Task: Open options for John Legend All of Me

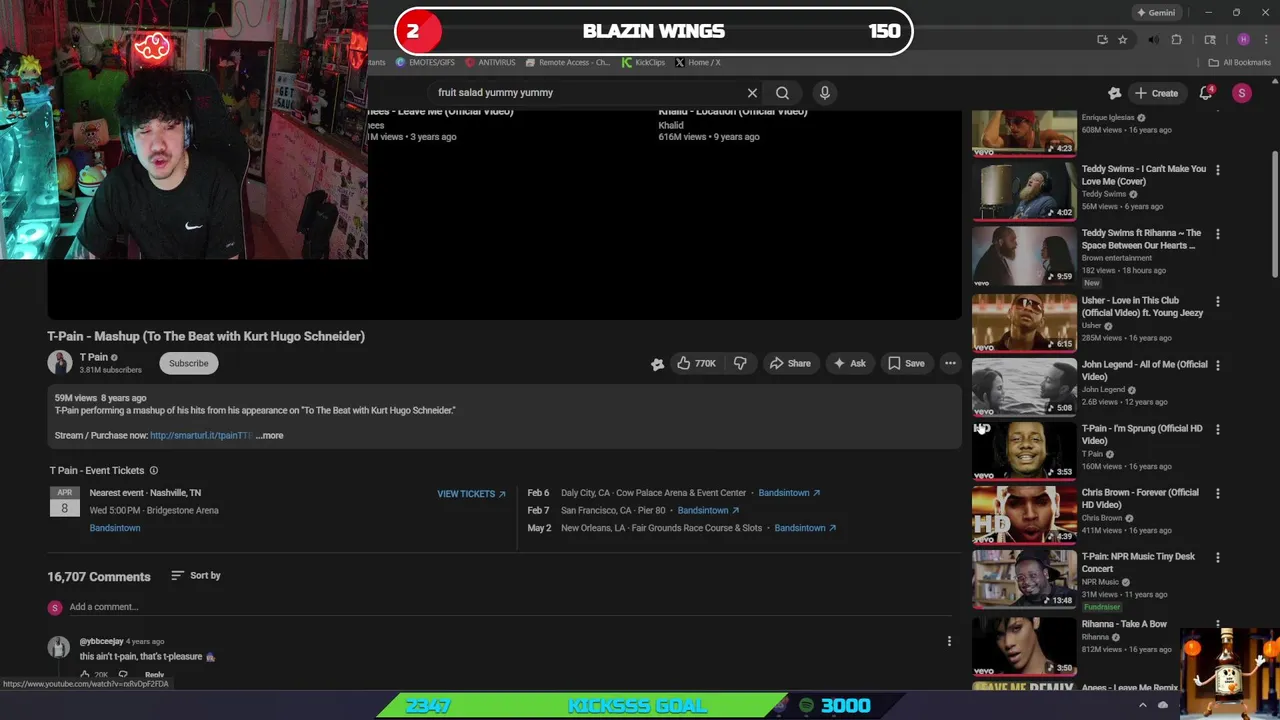Action: 1217,365
